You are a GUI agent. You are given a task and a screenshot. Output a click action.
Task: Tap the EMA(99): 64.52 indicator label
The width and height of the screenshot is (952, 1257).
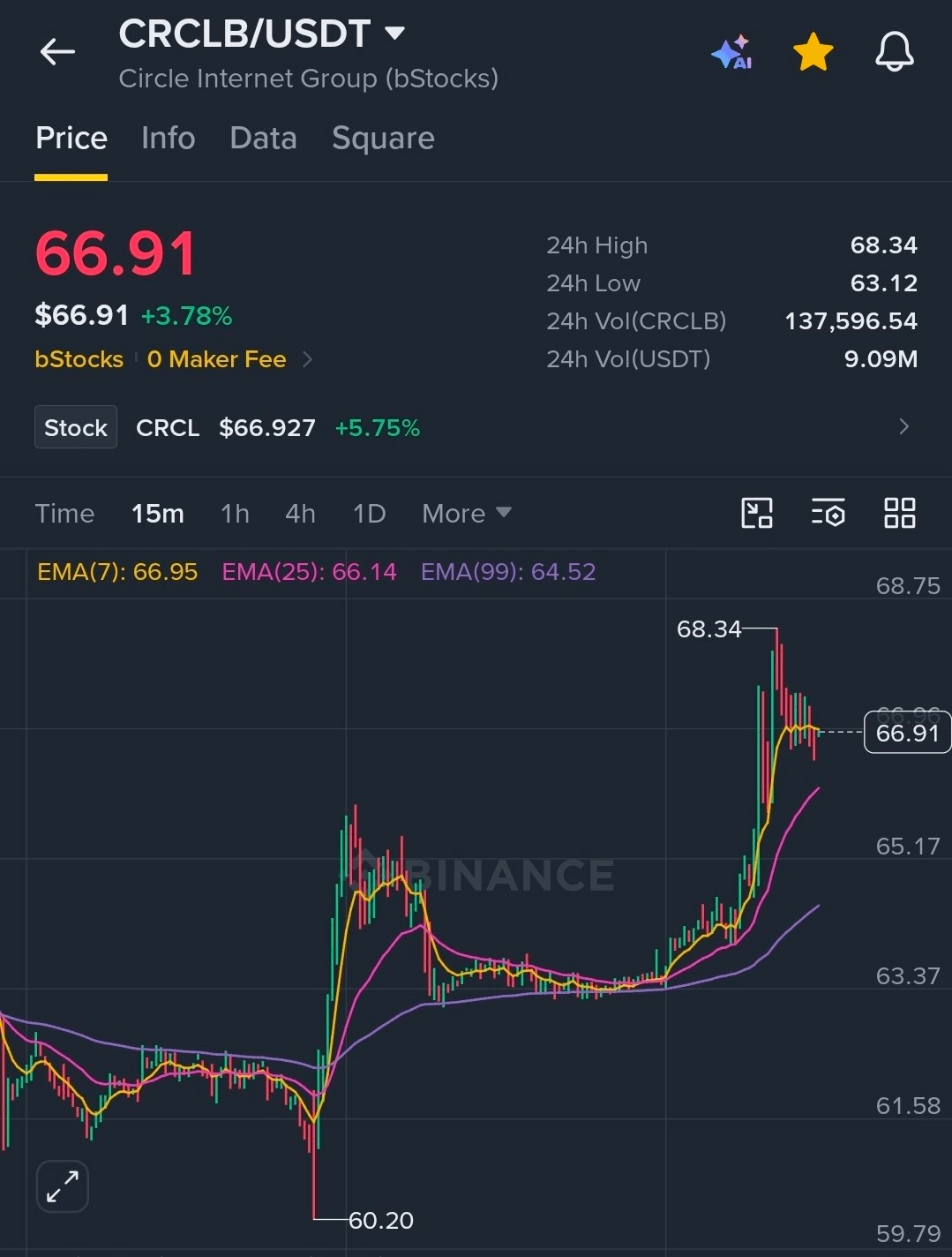(x=508, y=572)
